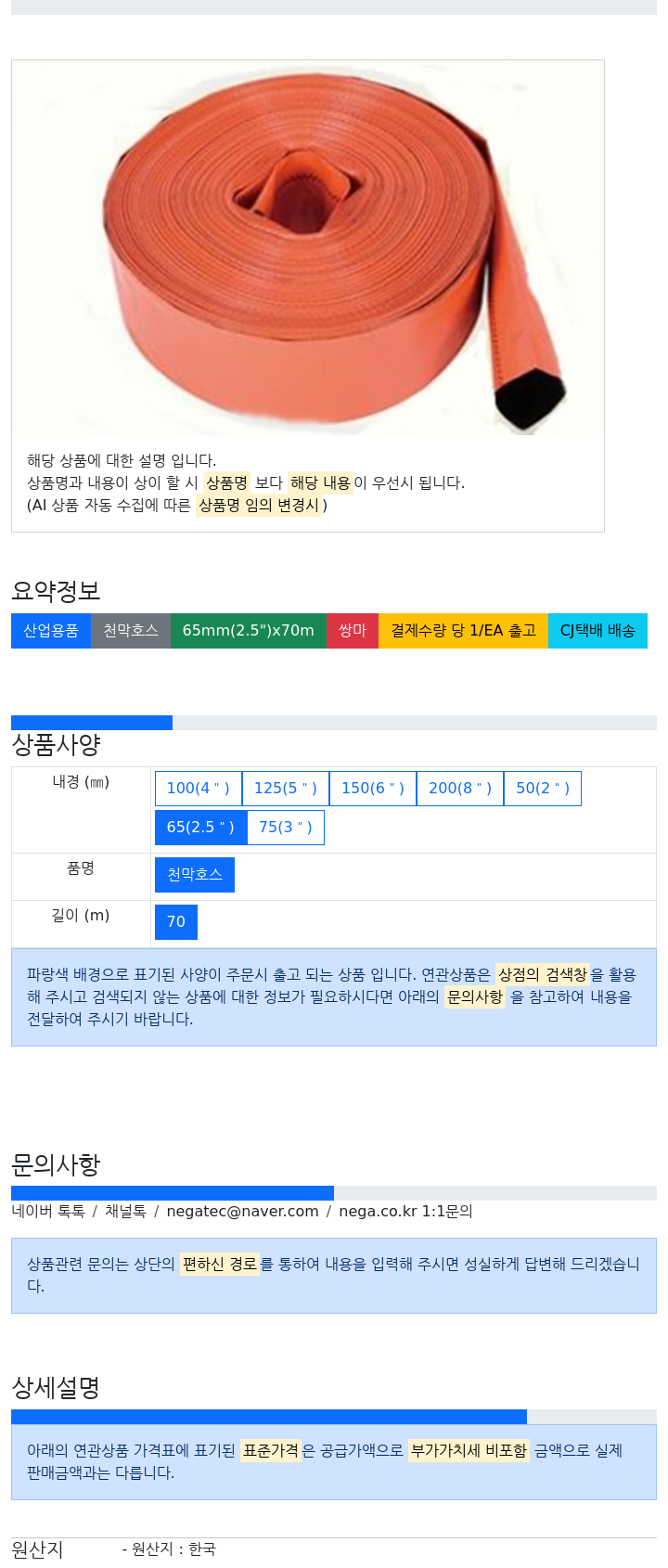The image size is (668, 1568).
Task: Click the orange hose product image
Action: [x=308, y=248]
